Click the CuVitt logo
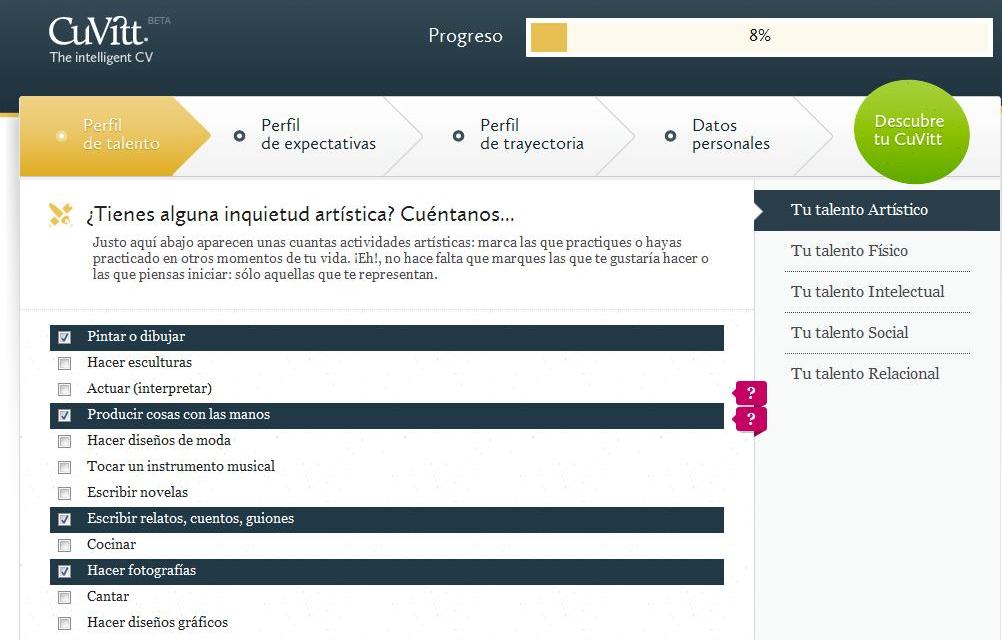This screenshot has height=640, width=1002. (100, 39)
